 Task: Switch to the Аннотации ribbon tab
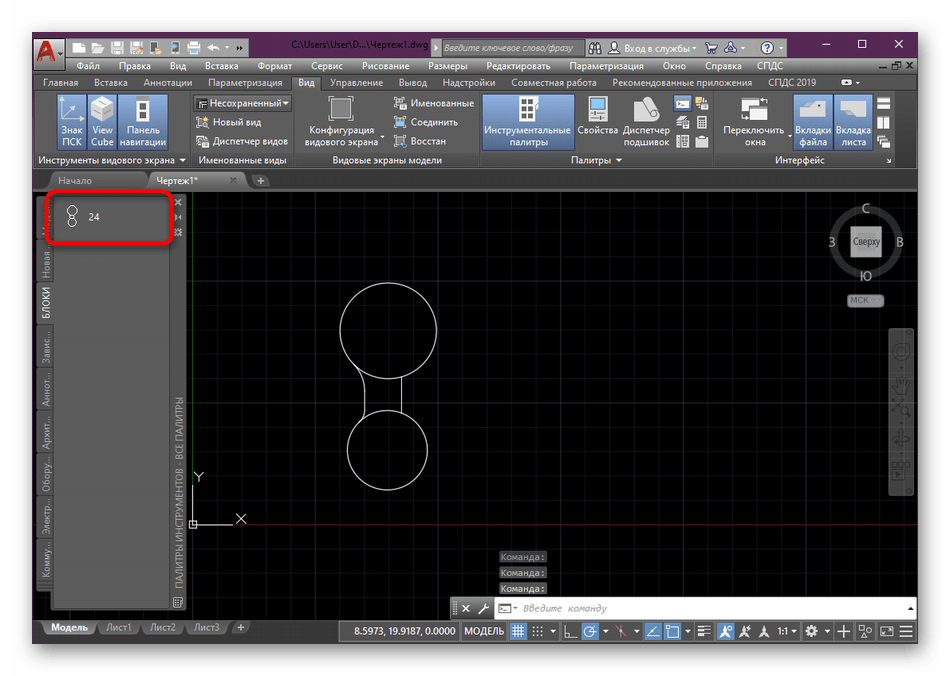click(x=166, y=83)
